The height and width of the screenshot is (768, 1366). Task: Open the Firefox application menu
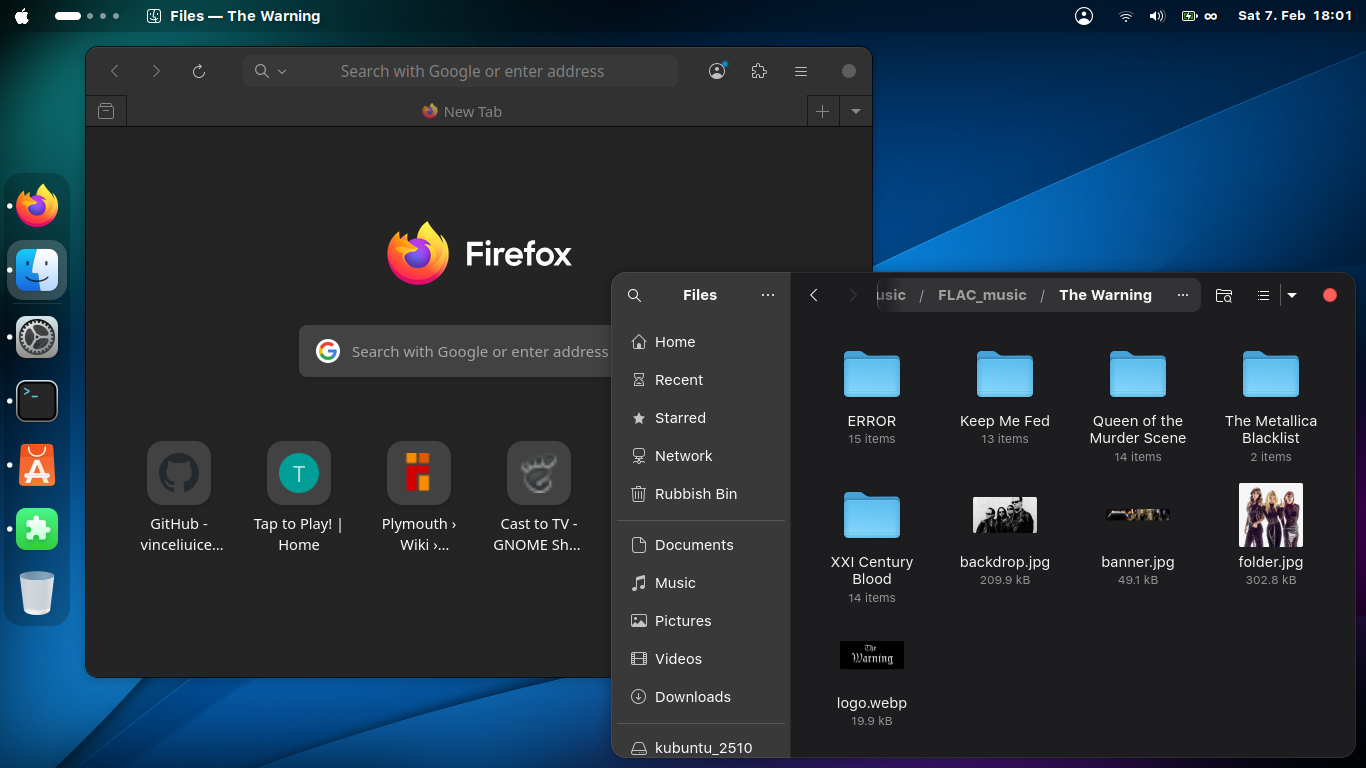[800, 71]
